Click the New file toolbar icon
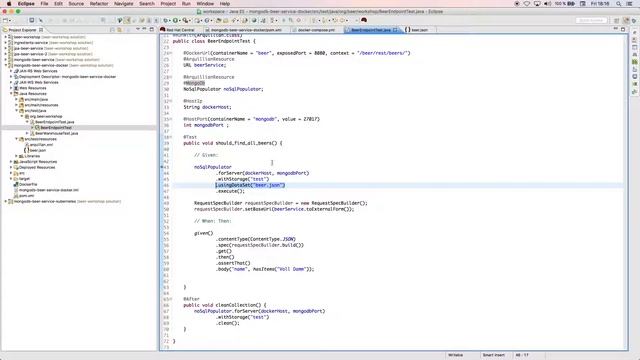The height and width of the screenshot is (360, 640). 6,20
